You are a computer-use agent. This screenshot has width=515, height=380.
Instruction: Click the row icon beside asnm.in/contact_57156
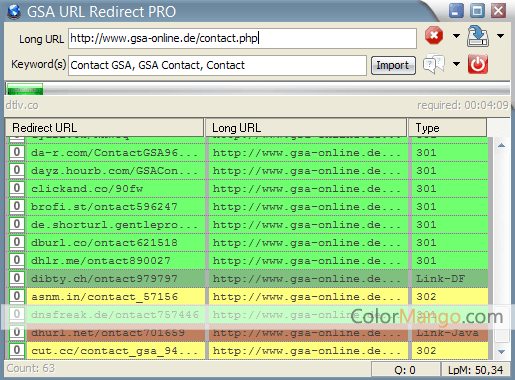coord(17,296)
